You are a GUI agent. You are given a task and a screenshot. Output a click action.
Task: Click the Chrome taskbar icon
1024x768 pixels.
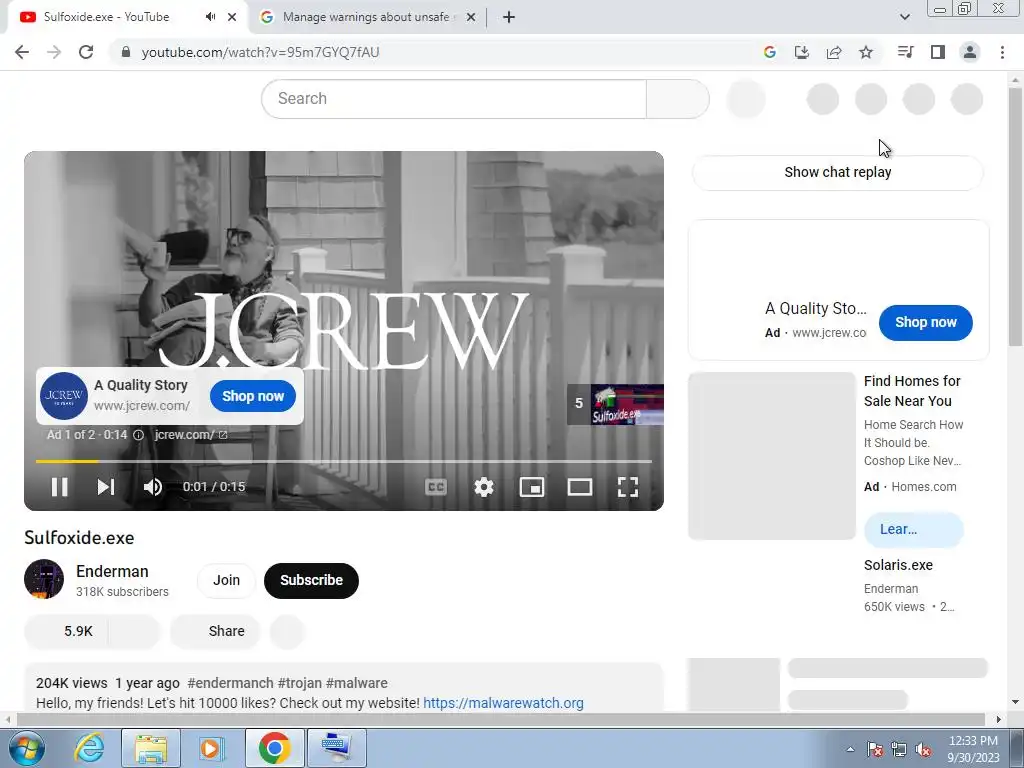274,748
